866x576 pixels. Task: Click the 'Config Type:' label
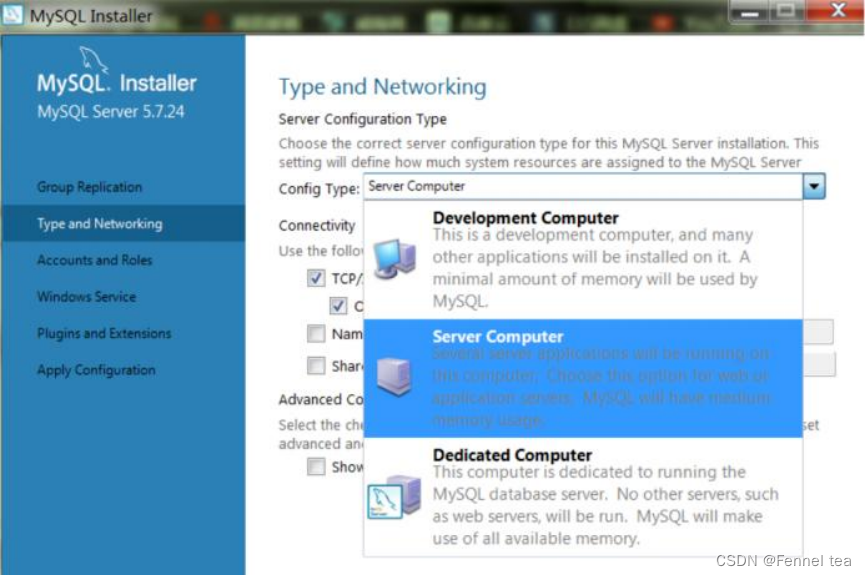coord(319,189)
